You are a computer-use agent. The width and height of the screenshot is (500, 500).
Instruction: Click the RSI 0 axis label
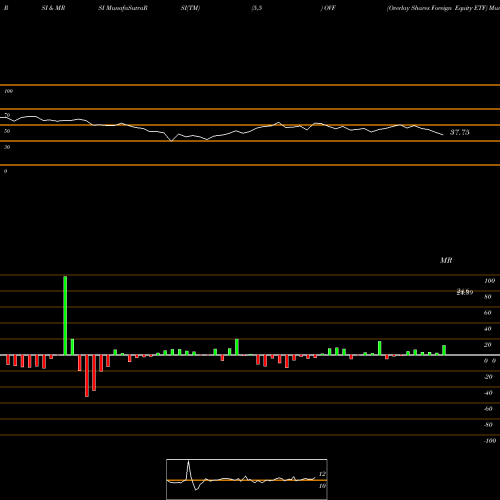(5, 171)
